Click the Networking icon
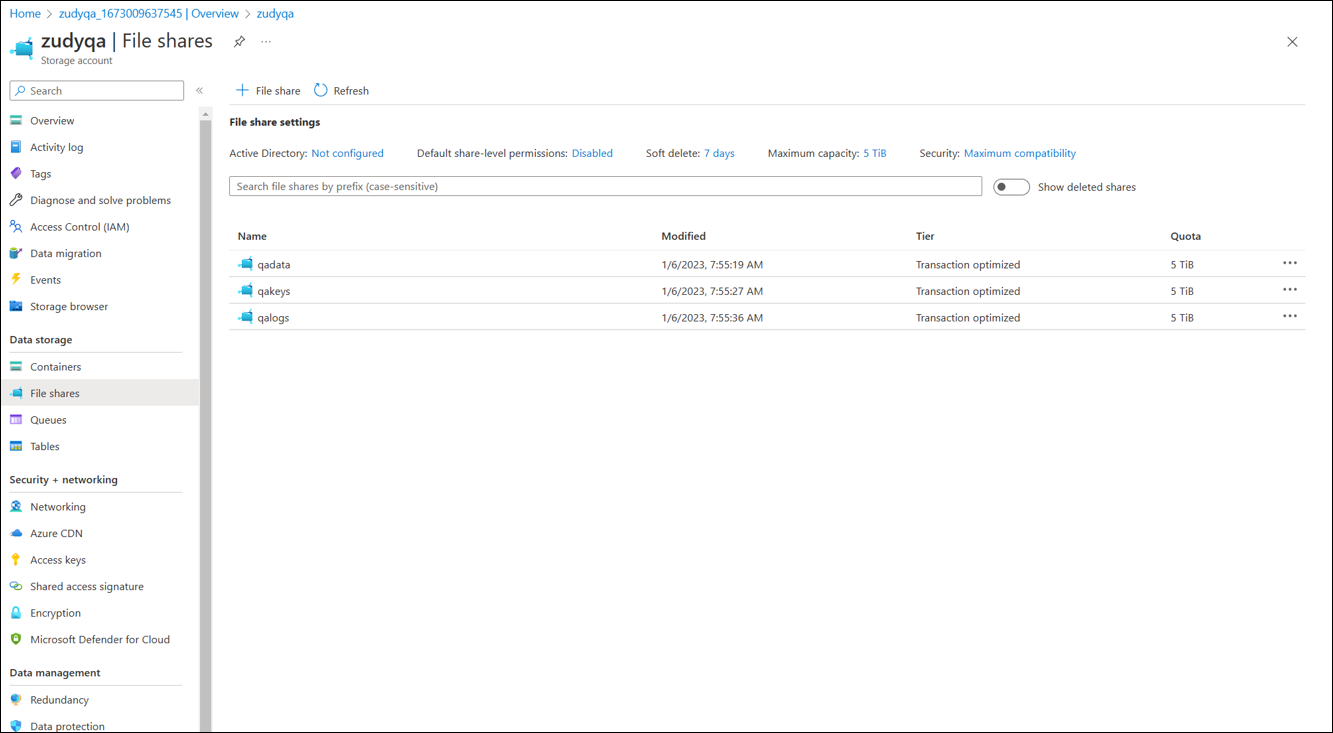Viewport: 1333px width, 733px height. point(16,507)
